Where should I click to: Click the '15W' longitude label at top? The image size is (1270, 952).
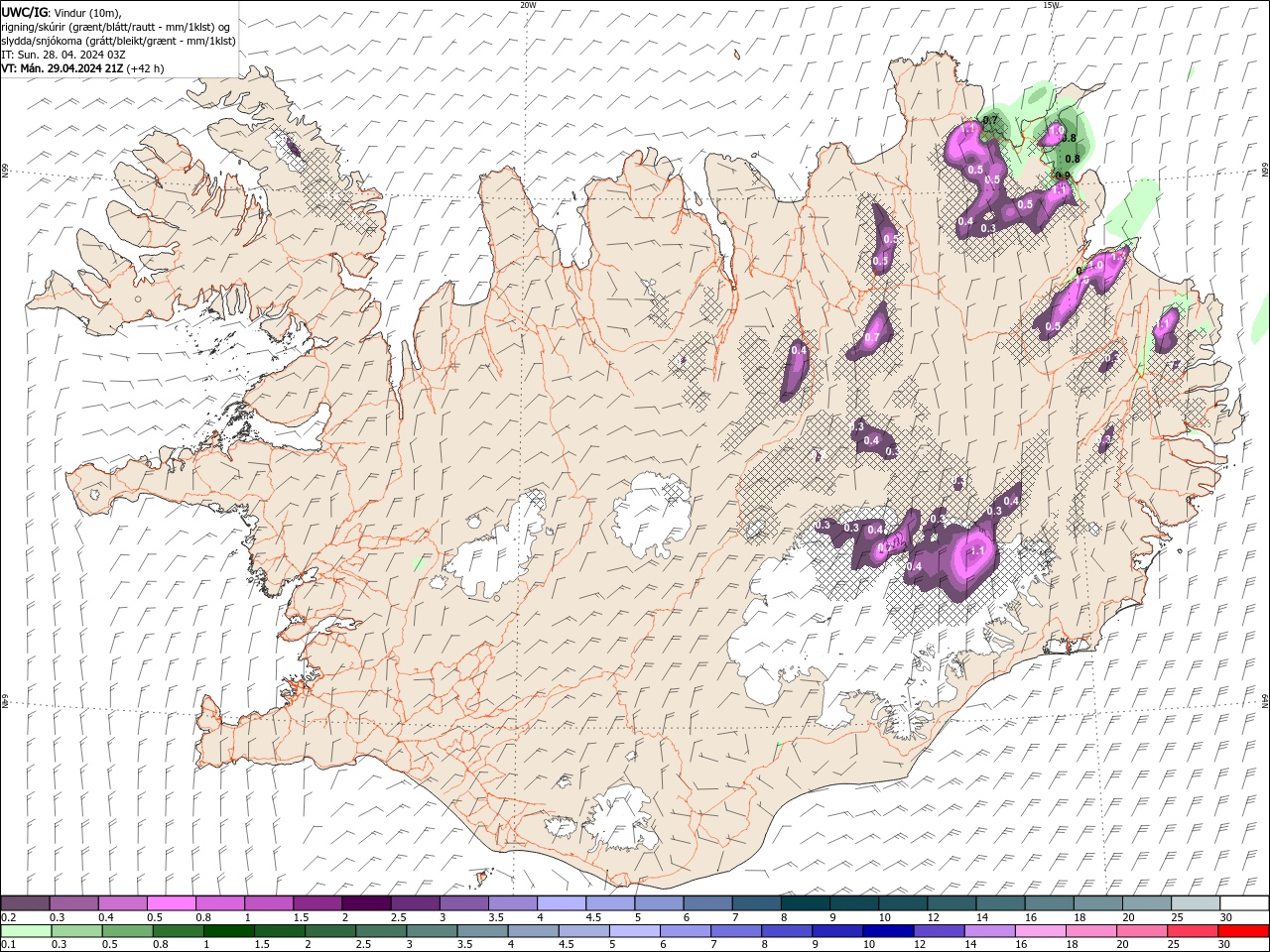coord(1051,5)
